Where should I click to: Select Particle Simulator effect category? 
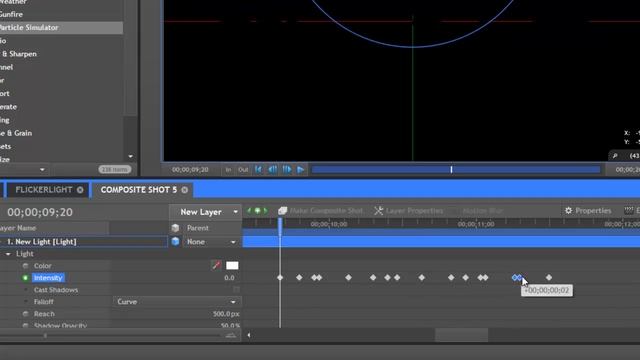tap(61, 28)
